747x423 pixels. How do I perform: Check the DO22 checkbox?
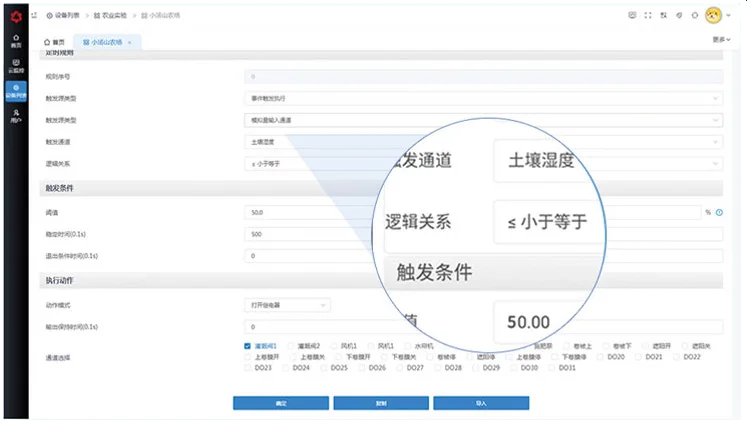point(676,357)
